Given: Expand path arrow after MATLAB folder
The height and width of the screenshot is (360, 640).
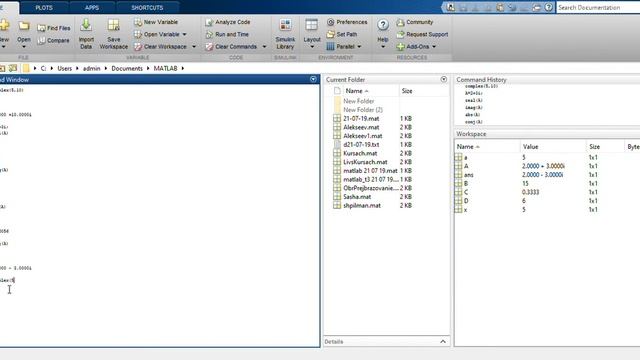Looking at the screenshot, I should pos(183,68).
